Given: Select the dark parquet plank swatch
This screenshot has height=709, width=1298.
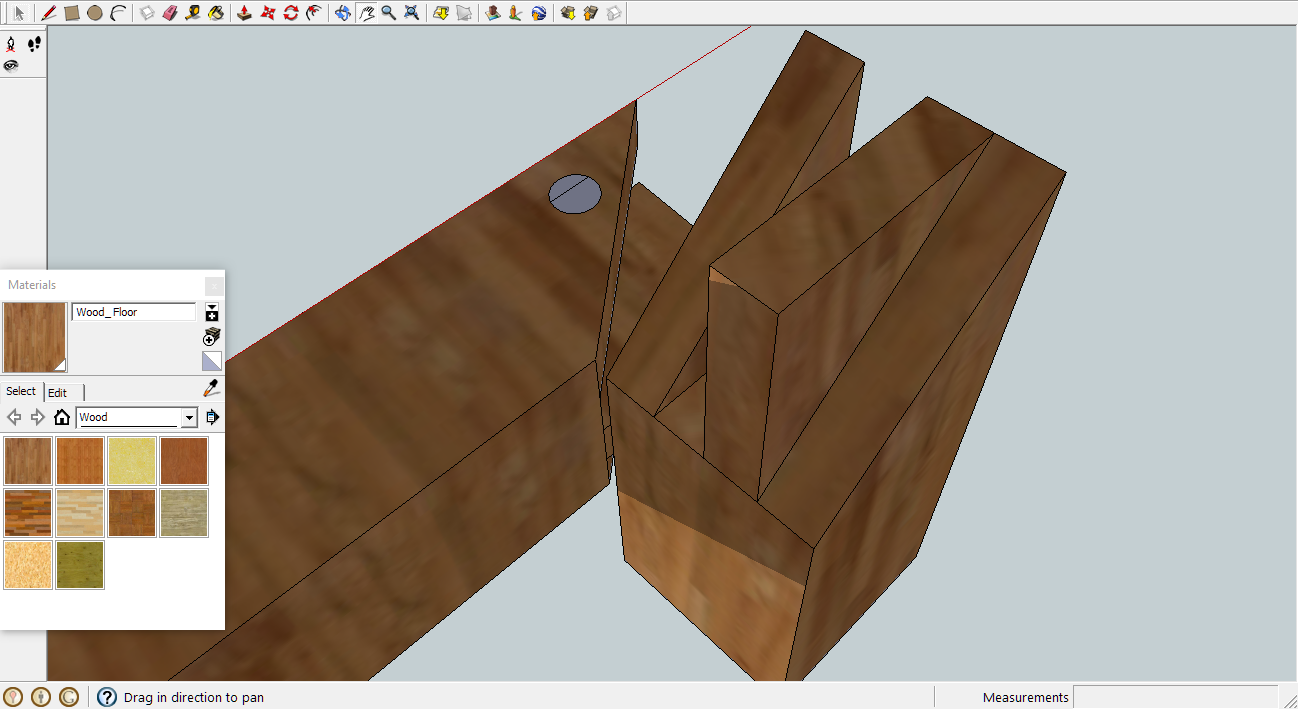Looking at the screenshot, I should [28, 513].
